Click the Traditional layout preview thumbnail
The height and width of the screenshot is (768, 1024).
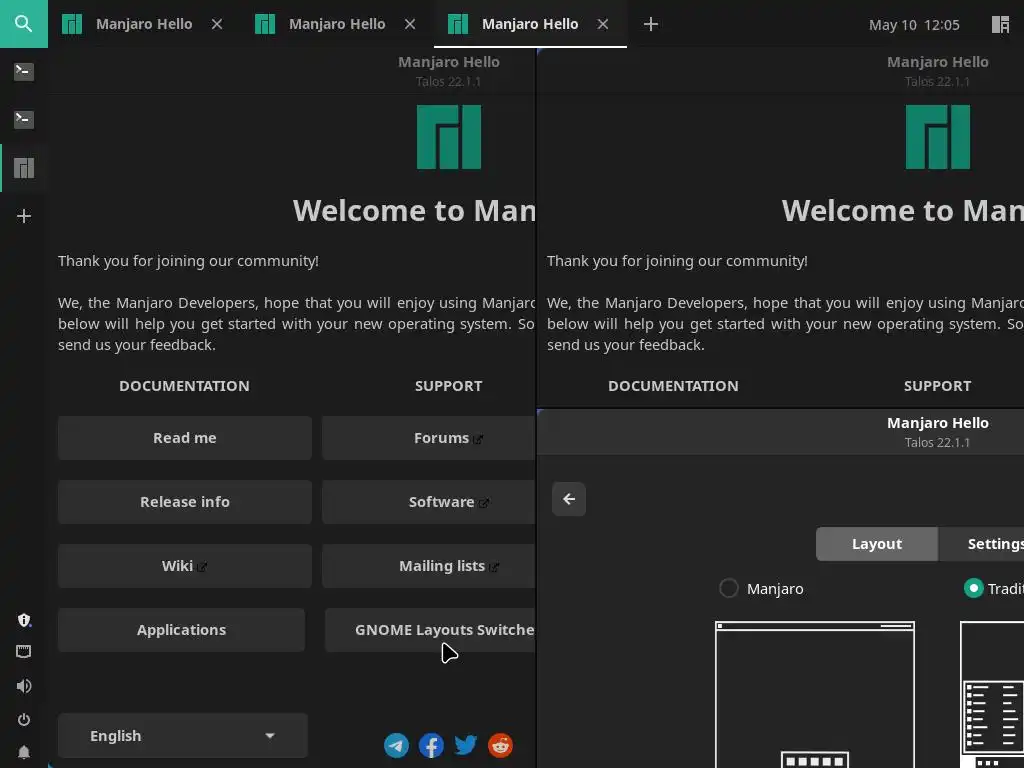tap(992, 694)
